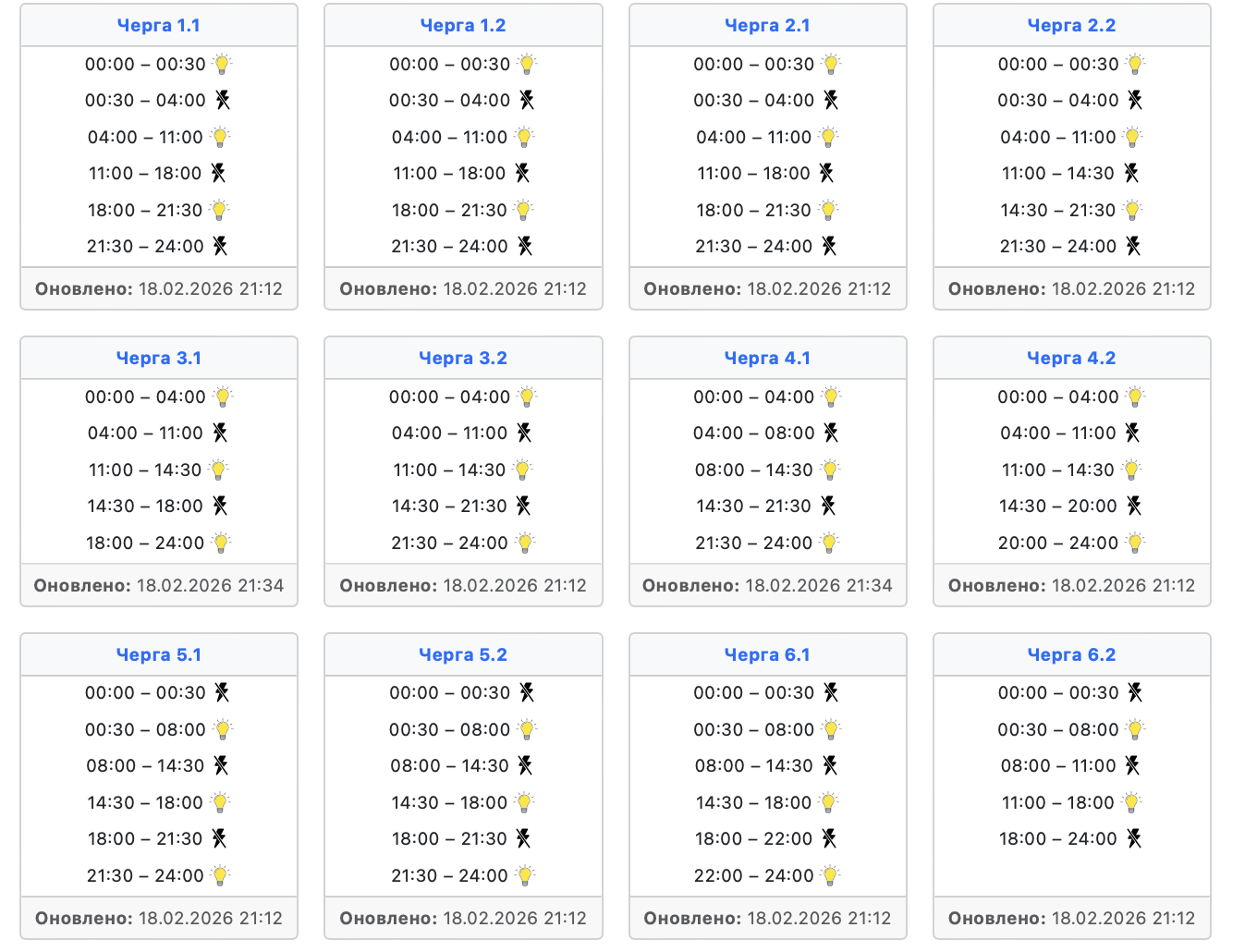
Task: Click power-off icon for 18:00 – 24:00 in Черга 6.2
Action: [1133, 838]
